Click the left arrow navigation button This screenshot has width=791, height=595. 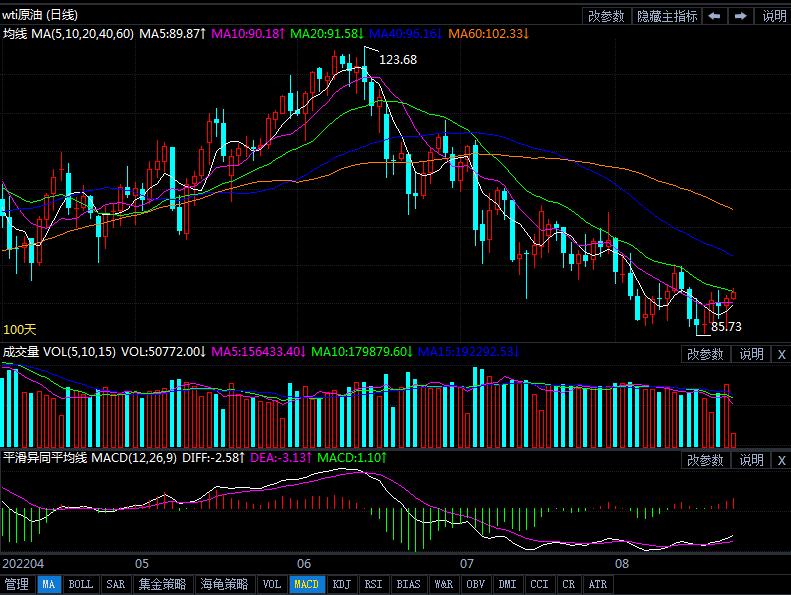point(715,16)
